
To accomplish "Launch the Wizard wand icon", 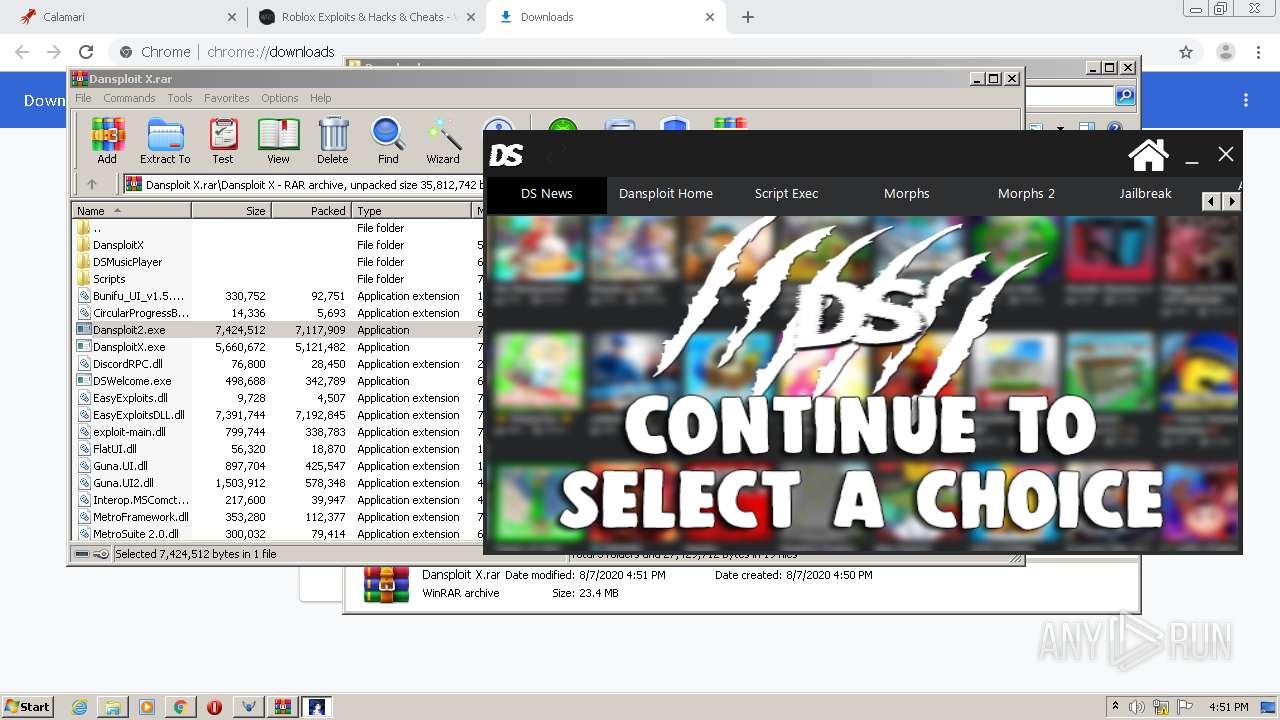I will (x=443, y=141).
